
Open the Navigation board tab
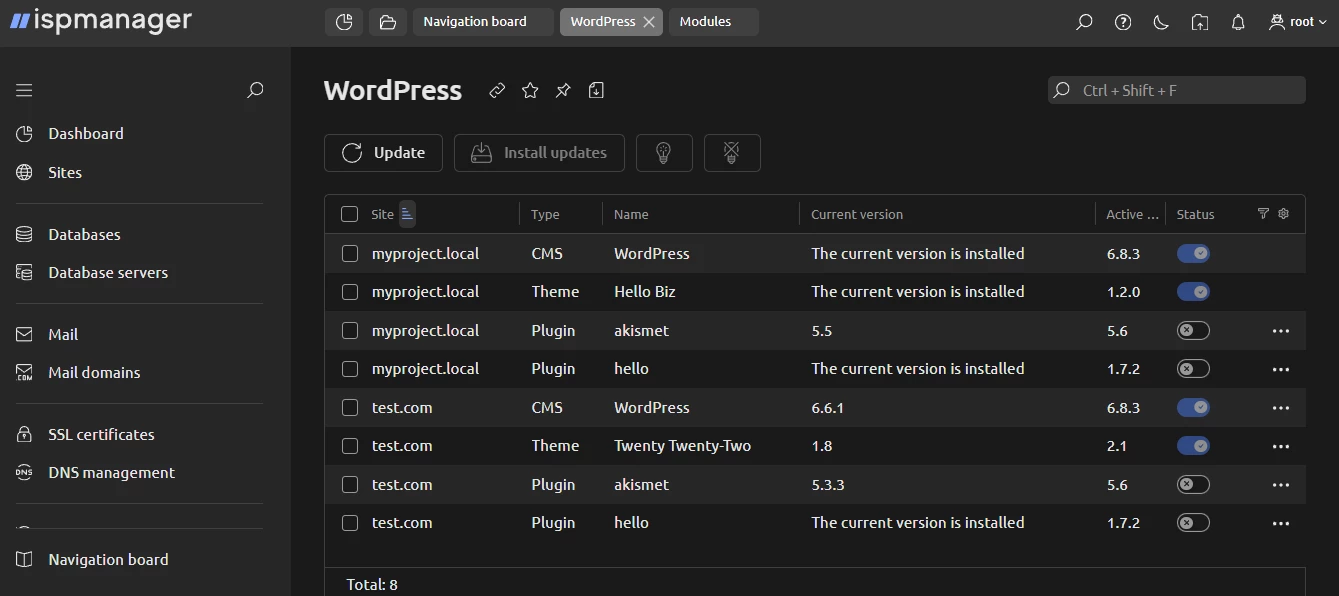(482, 21)
